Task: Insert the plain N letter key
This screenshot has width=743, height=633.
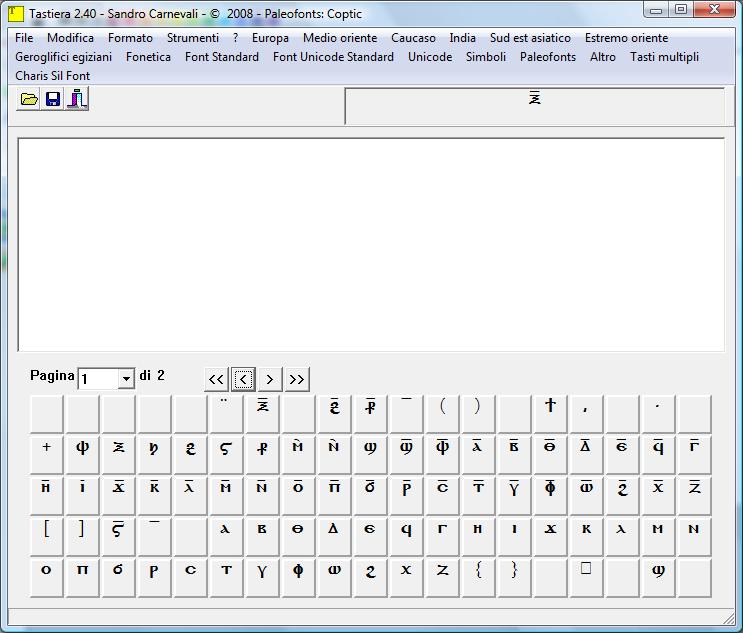Action: 694,536
